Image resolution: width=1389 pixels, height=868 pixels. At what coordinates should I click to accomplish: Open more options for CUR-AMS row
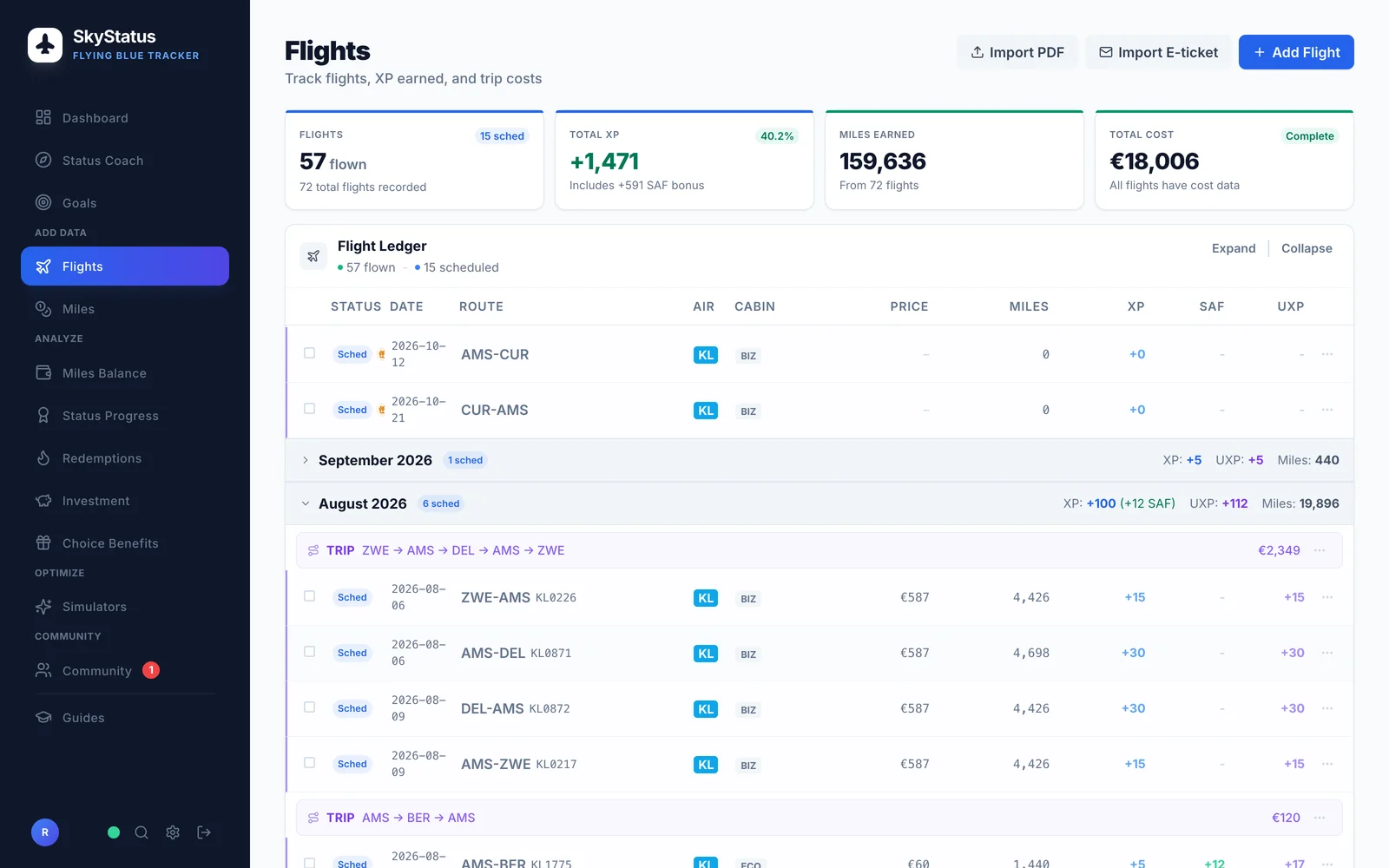tap(1327, 410)
